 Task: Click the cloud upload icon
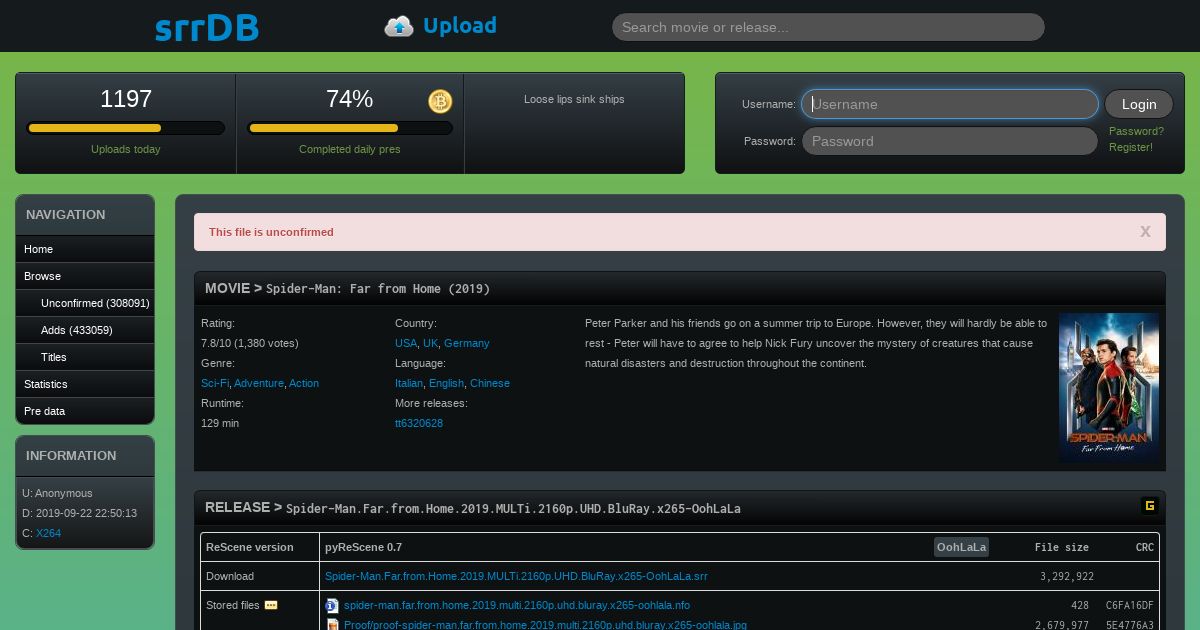pyautogui.click(x=399, y=26)
